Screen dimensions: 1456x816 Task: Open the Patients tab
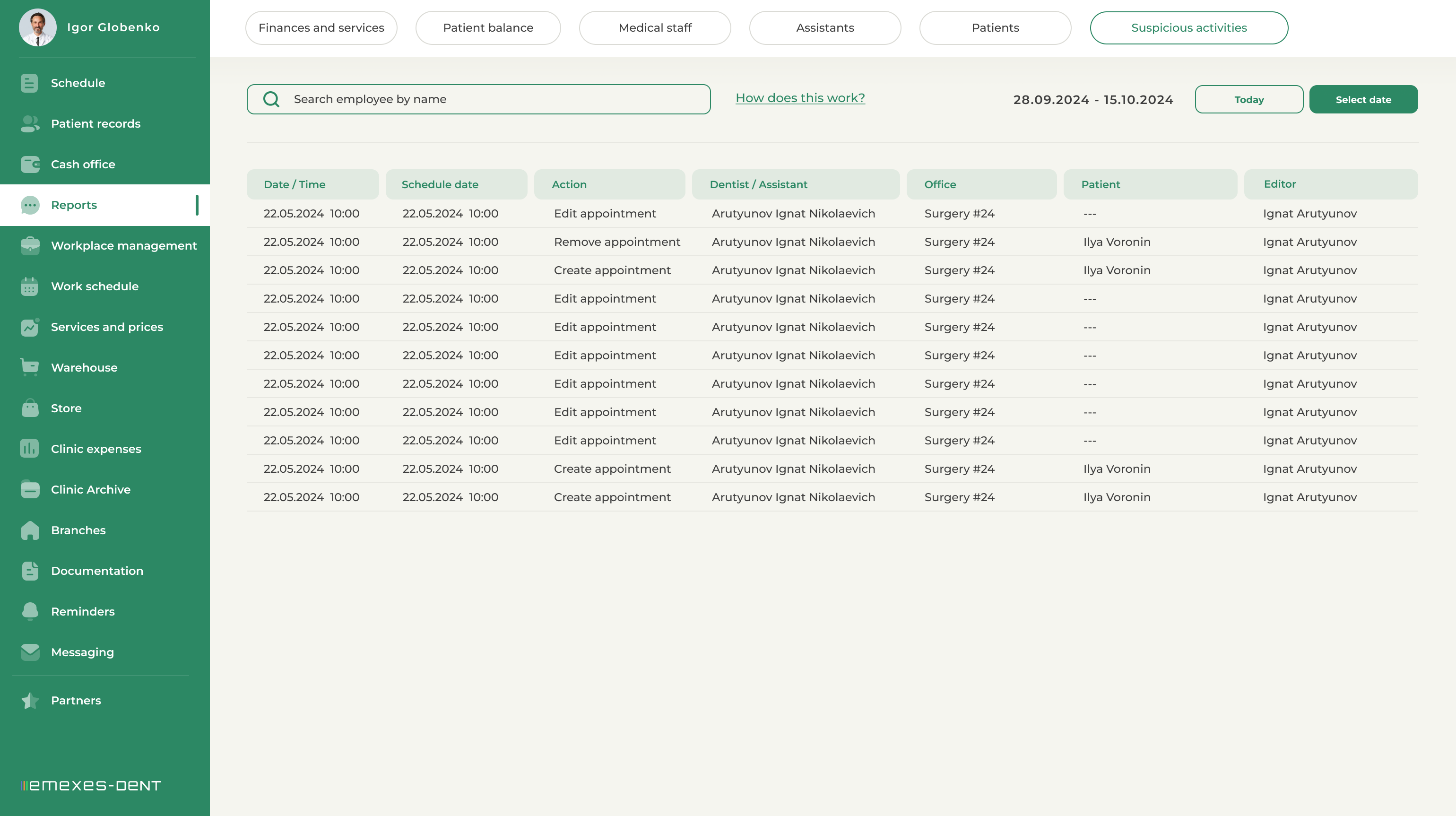tap(995, 28)
